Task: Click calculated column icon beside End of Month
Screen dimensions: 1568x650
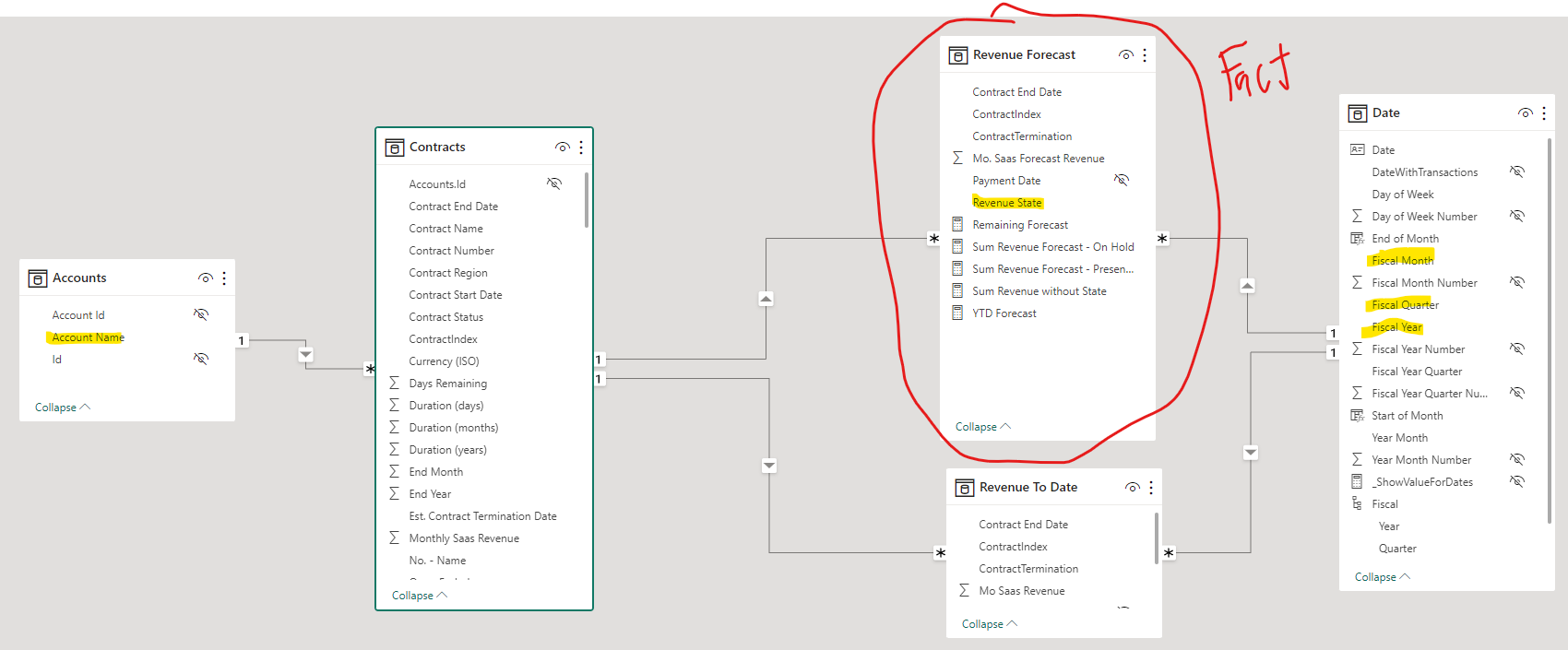Action: point(1357,238)
